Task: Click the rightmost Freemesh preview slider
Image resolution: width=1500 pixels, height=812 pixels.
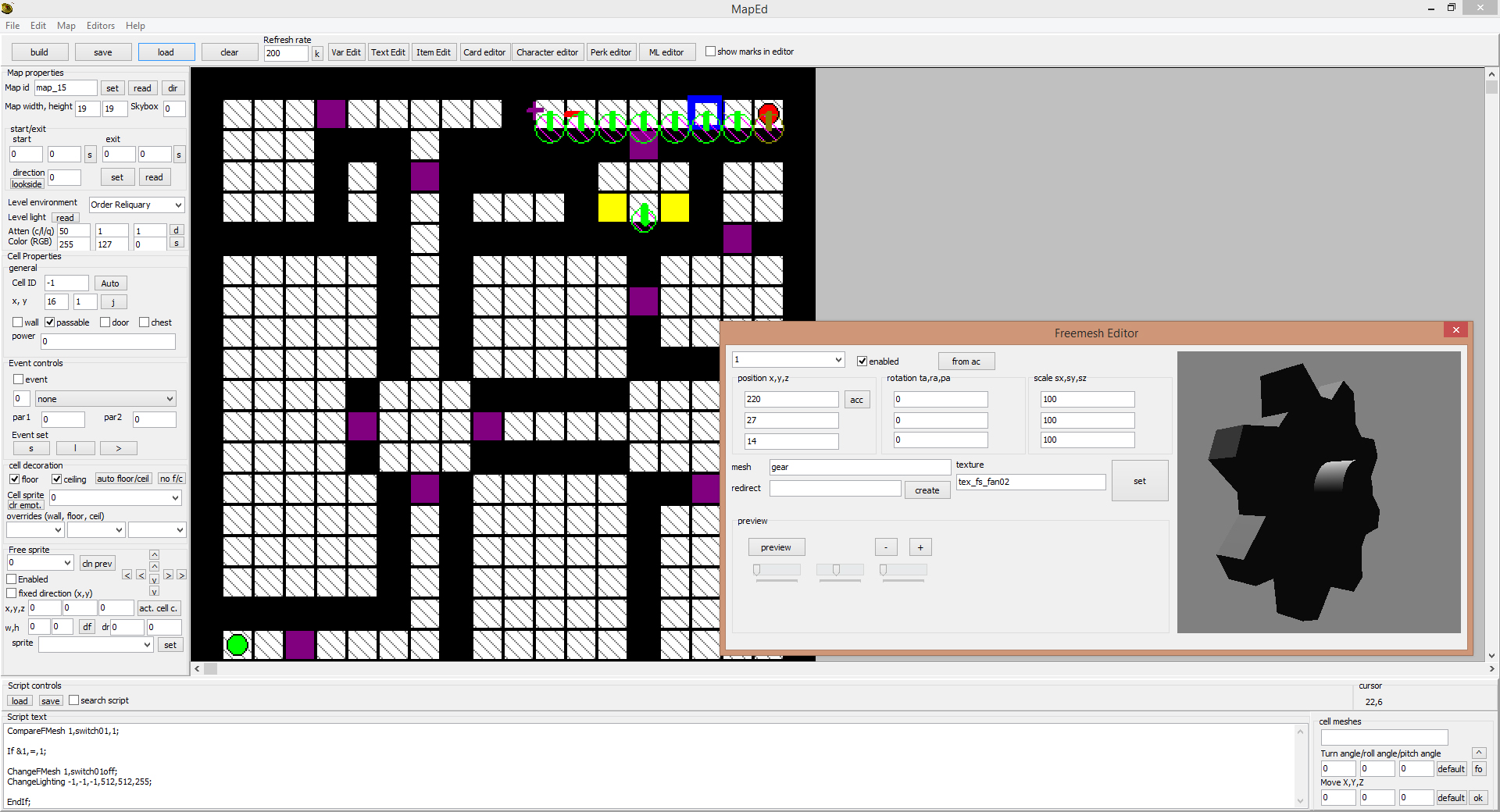Action: click(903, 570)
